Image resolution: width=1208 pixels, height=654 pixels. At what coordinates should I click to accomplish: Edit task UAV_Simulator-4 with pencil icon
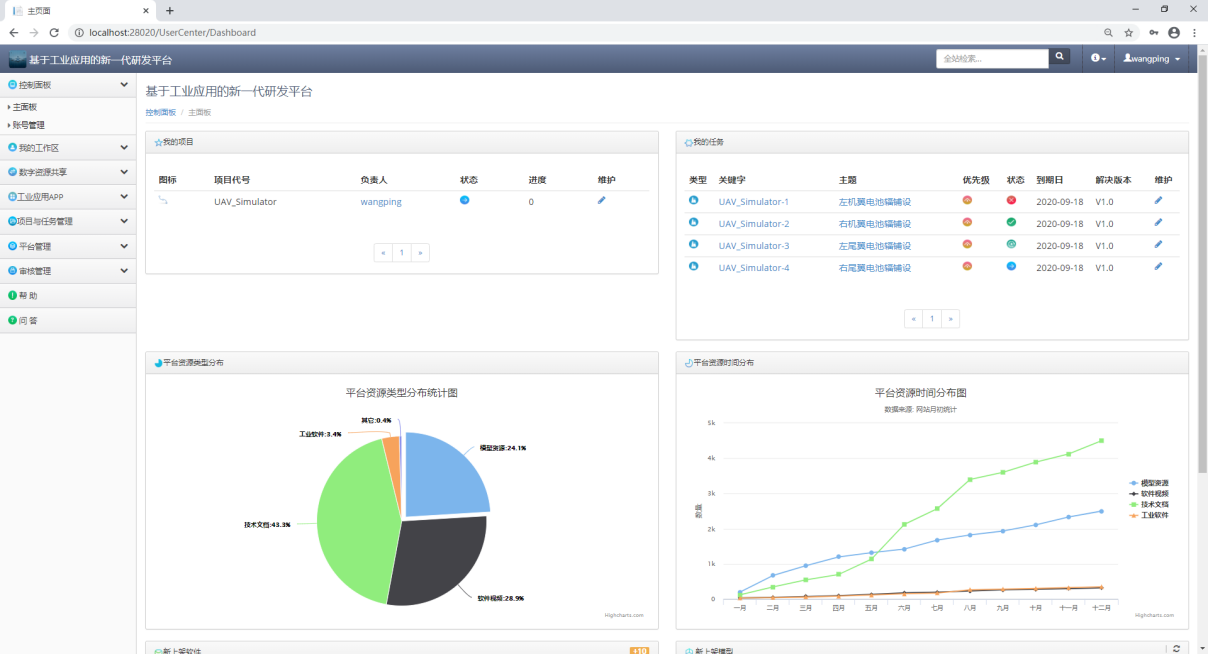[1159, 267]
